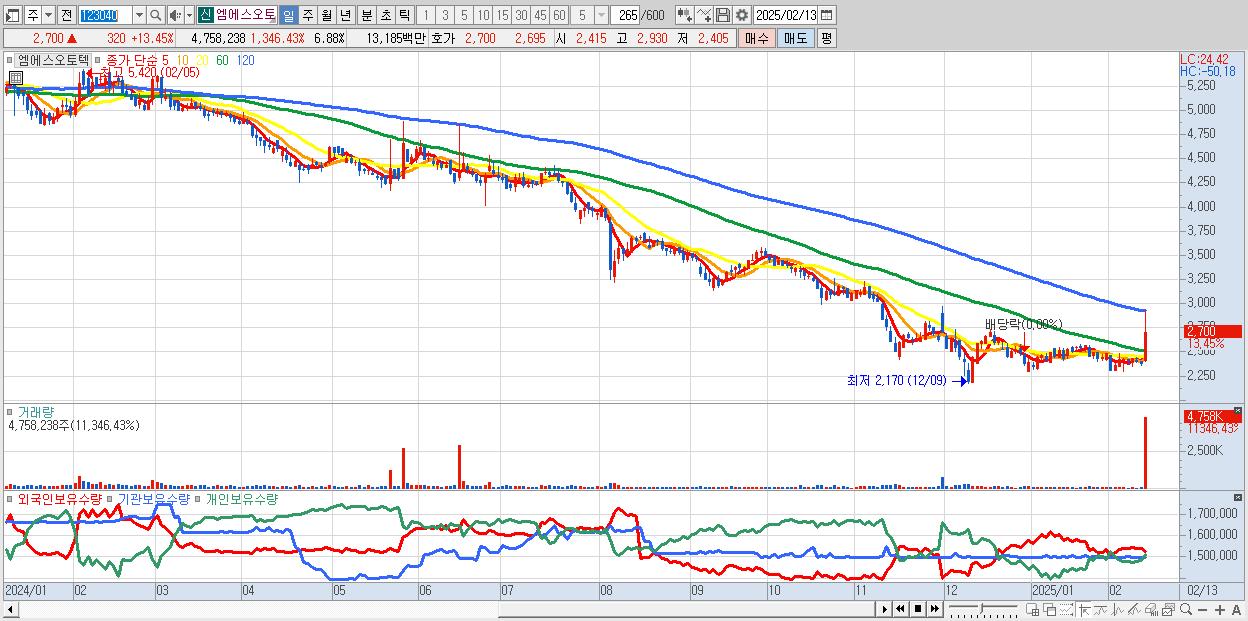Click the 매도 sell button
The width and height of the screenshot is (1248, 621).
[x=795, y=38]
